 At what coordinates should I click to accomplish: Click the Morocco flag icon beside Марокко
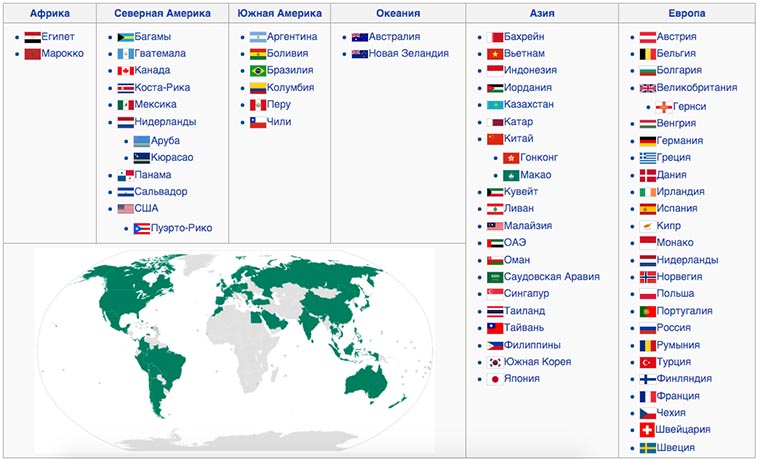(32, 54)
